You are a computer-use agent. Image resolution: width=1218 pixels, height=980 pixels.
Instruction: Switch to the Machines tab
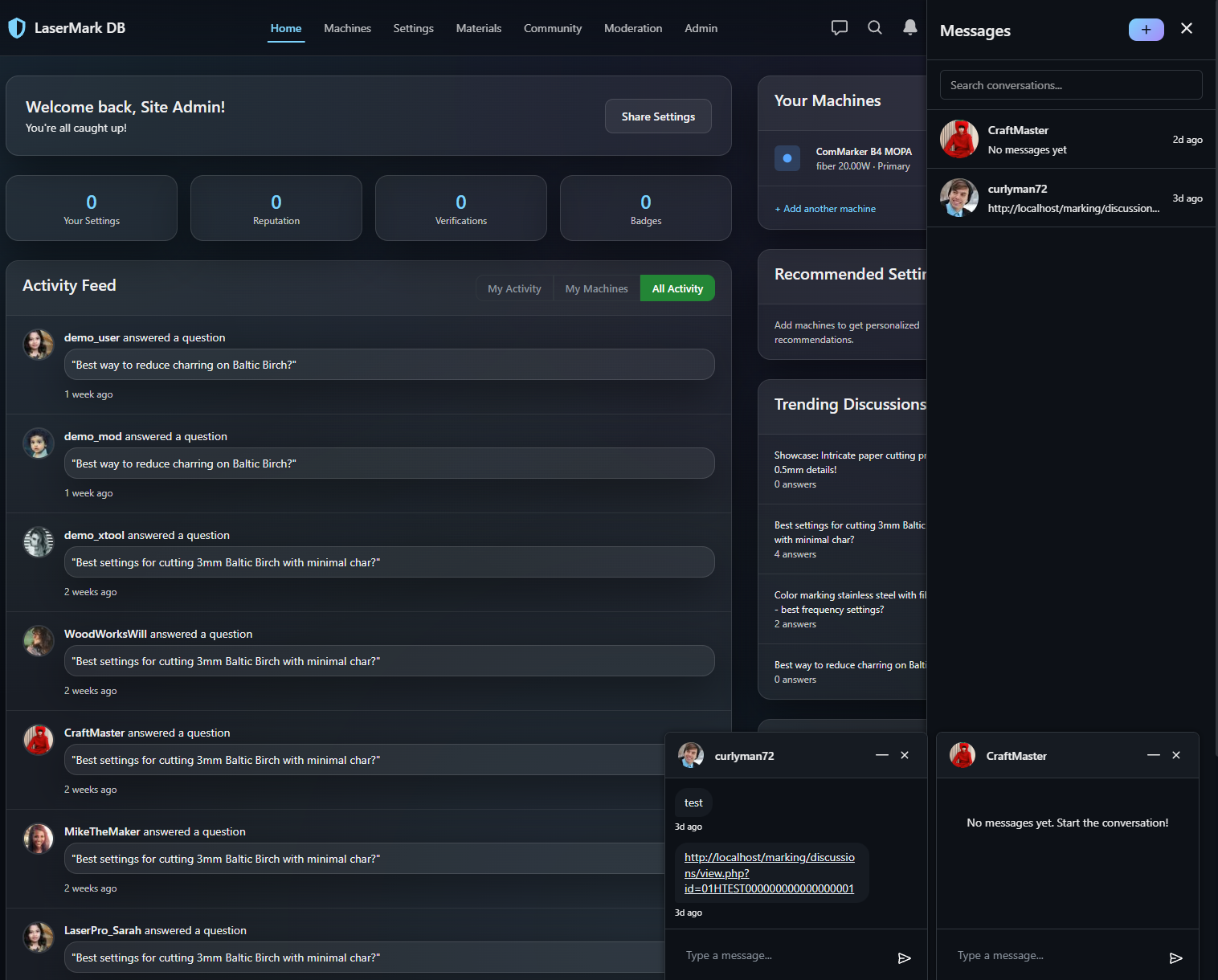point(347,28)
